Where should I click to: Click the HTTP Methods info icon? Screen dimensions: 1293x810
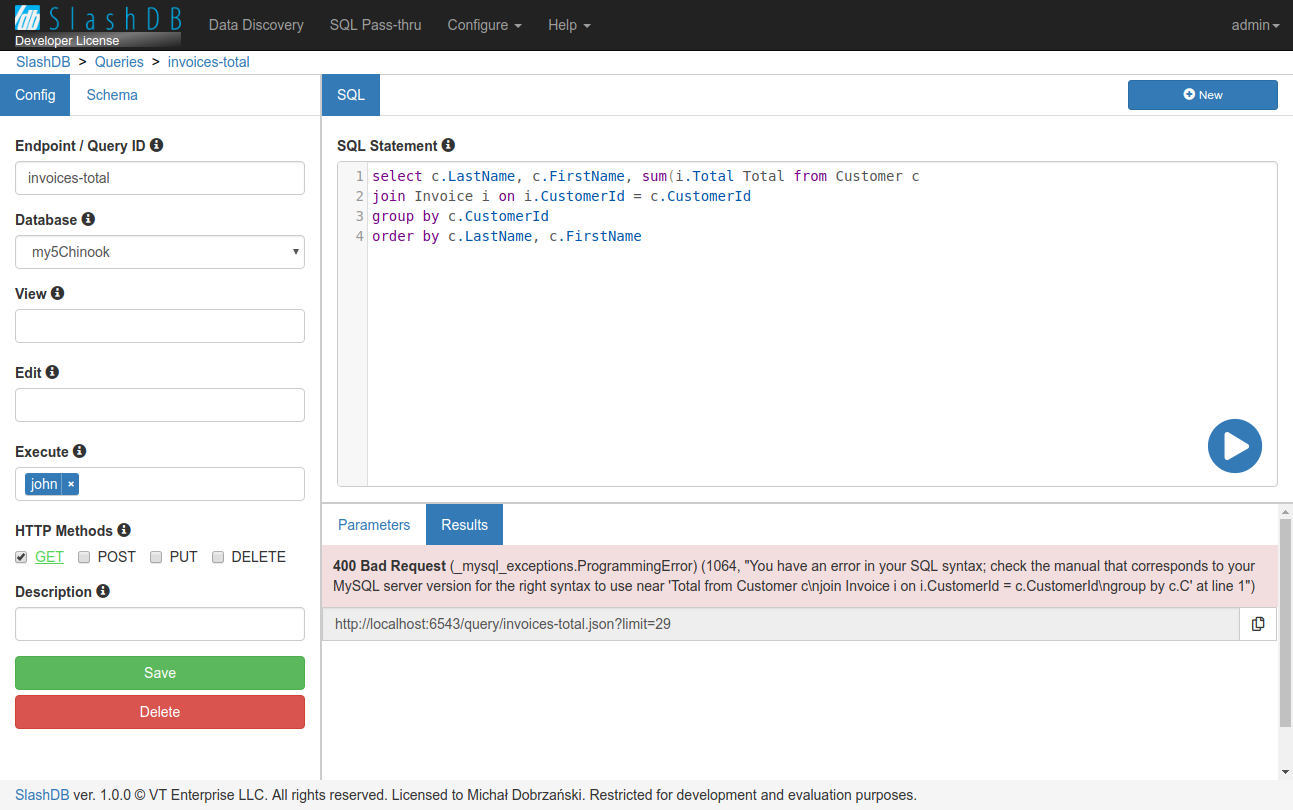[124, 530]
